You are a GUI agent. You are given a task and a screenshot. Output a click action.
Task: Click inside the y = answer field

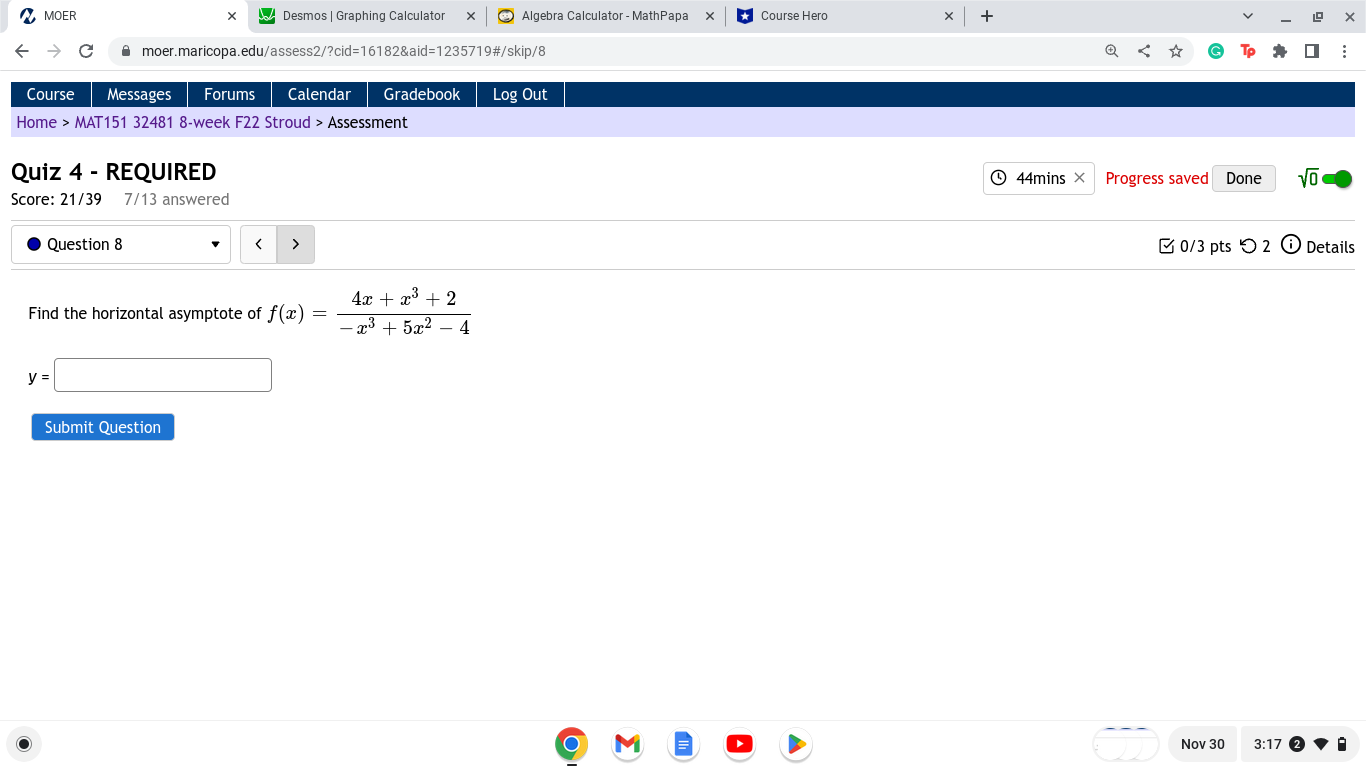(162, 374)
